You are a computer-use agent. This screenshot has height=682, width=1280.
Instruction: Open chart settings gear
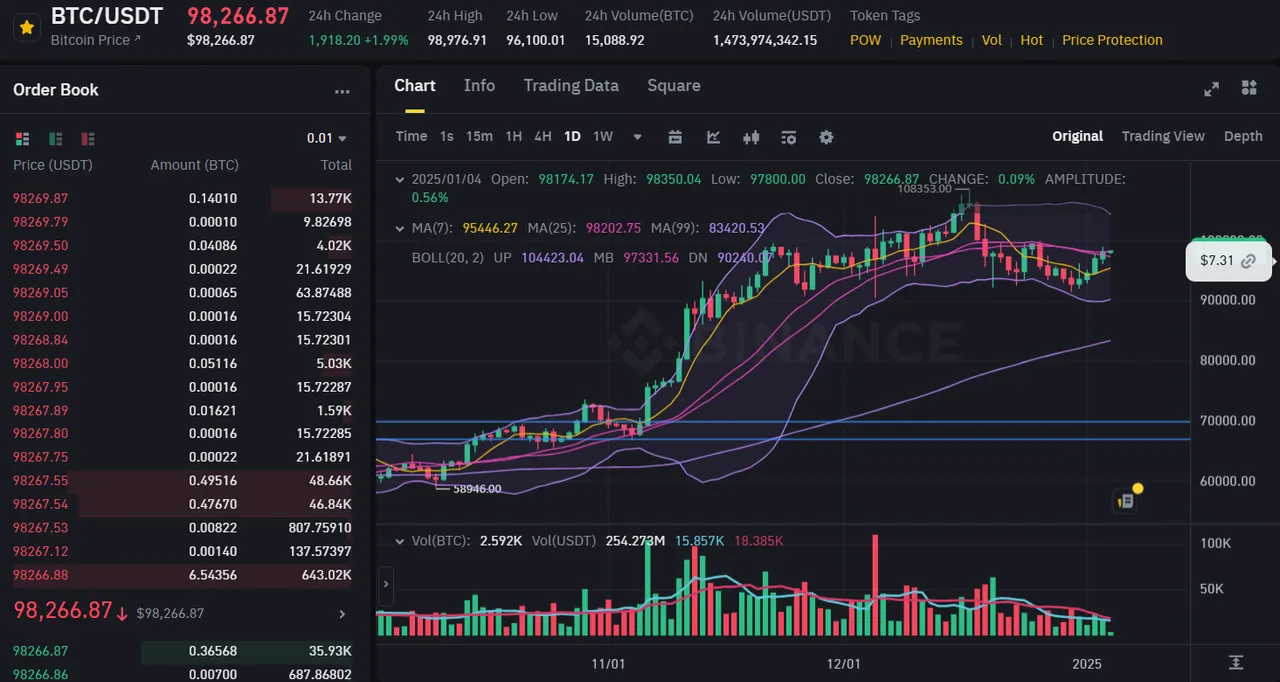pos(826,137)
